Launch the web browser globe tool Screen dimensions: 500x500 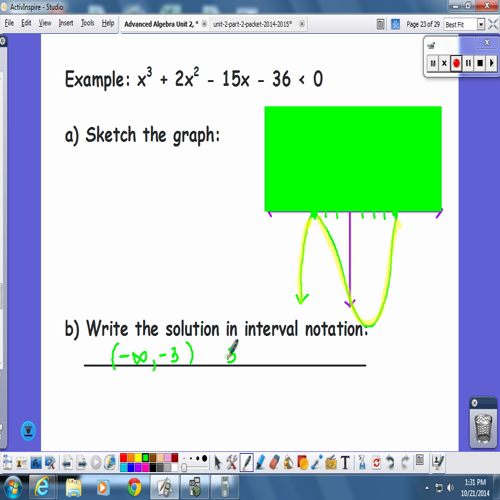coord(110,463)
